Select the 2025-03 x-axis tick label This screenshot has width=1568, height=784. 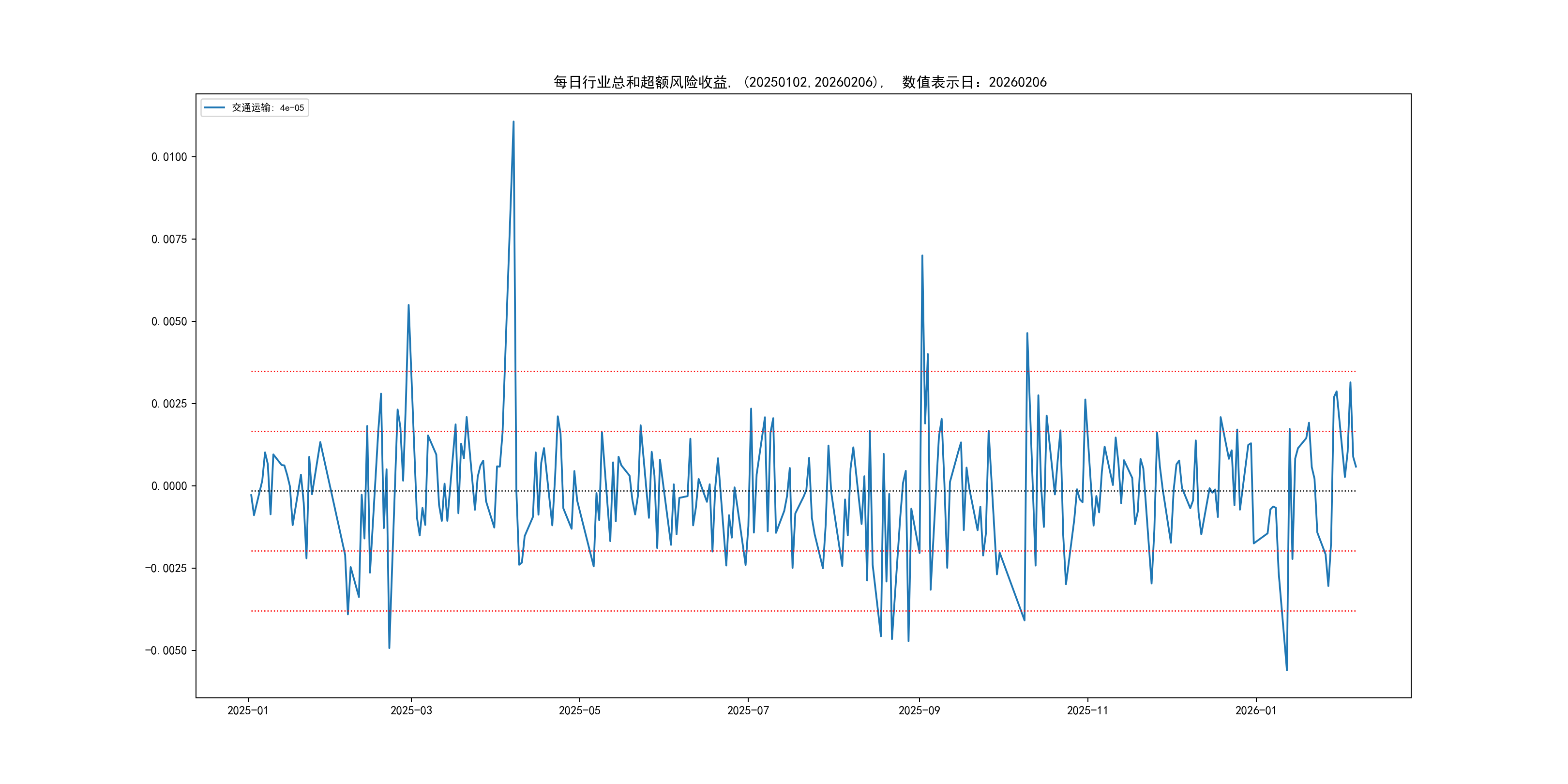[411, 710]
